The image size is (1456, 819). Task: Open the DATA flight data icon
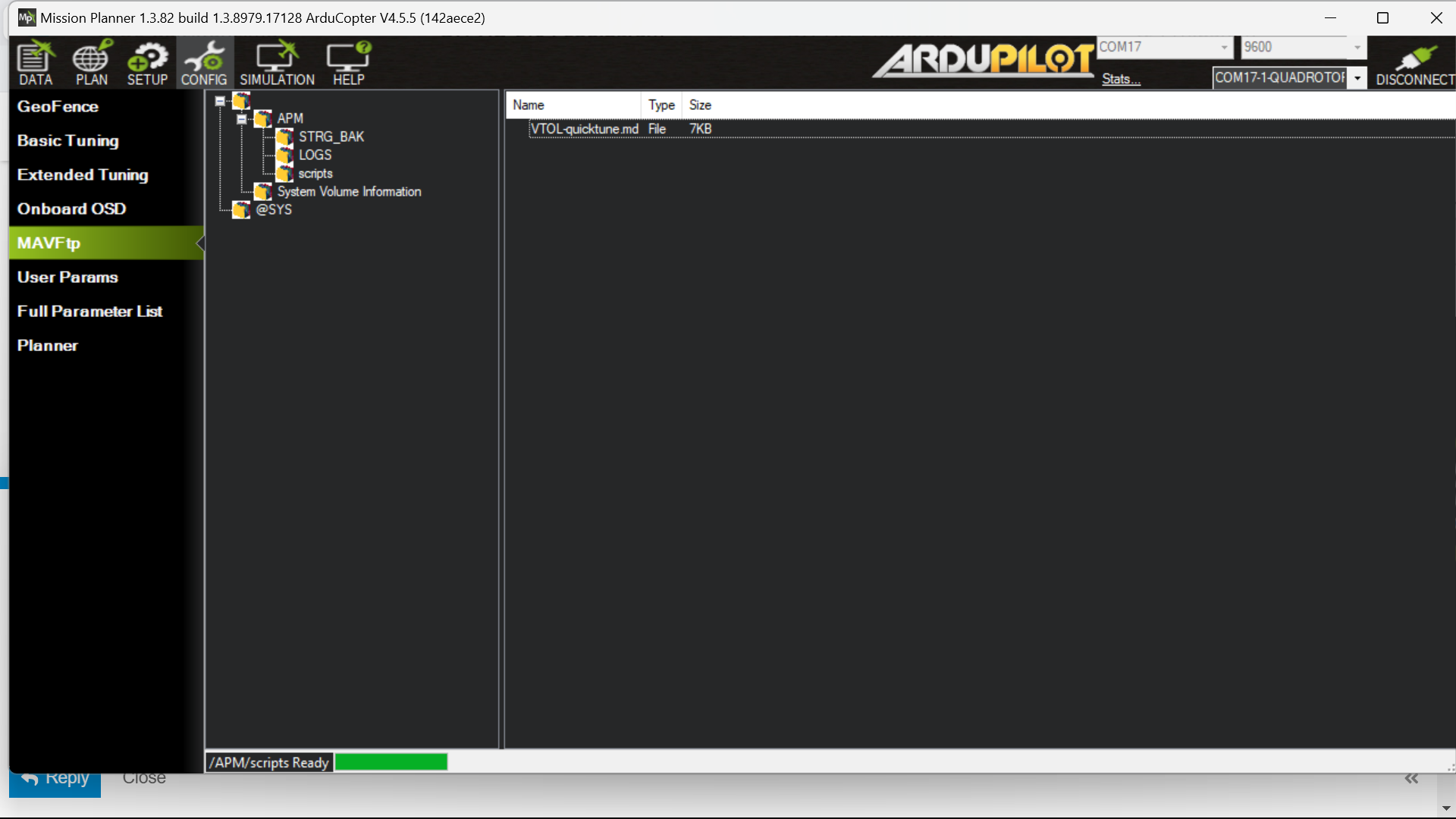(36, 63)
